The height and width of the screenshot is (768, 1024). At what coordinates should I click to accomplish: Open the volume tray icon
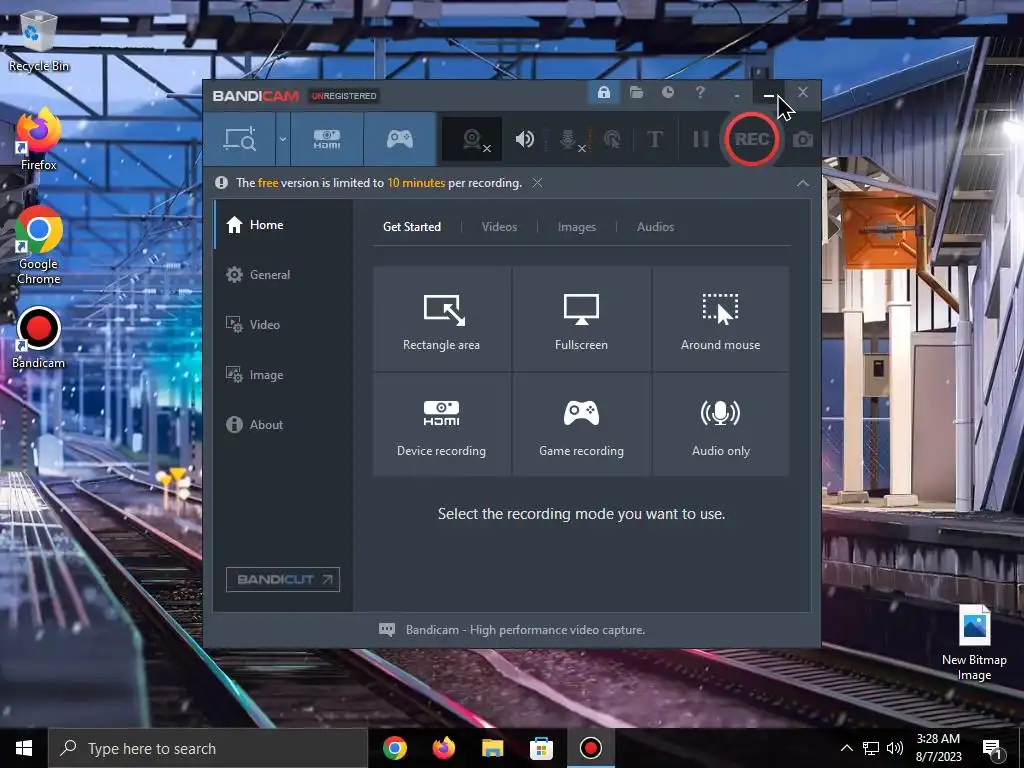(895, 748)
